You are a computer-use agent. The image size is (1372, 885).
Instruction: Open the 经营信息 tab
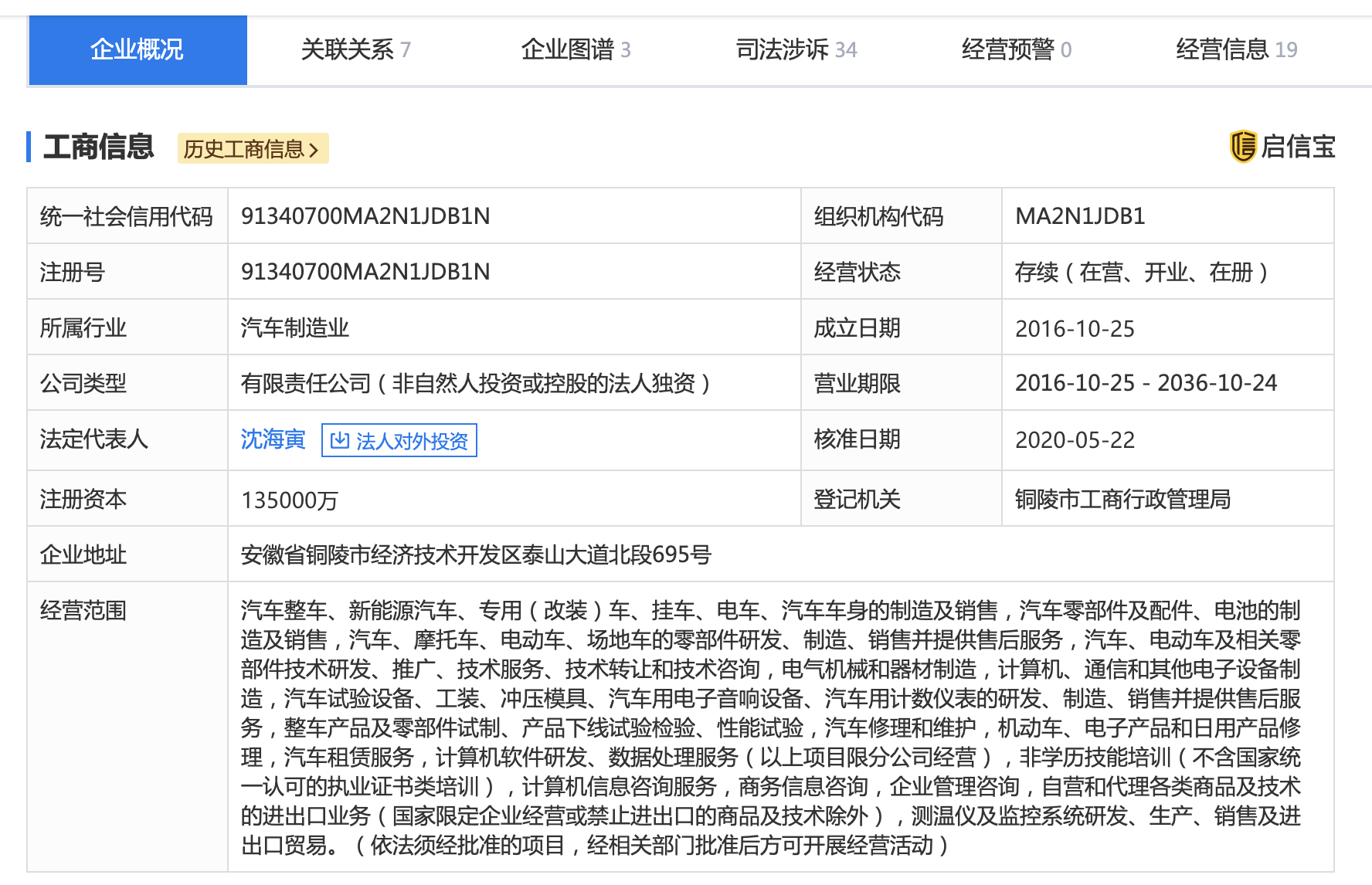click(1237, 50)
